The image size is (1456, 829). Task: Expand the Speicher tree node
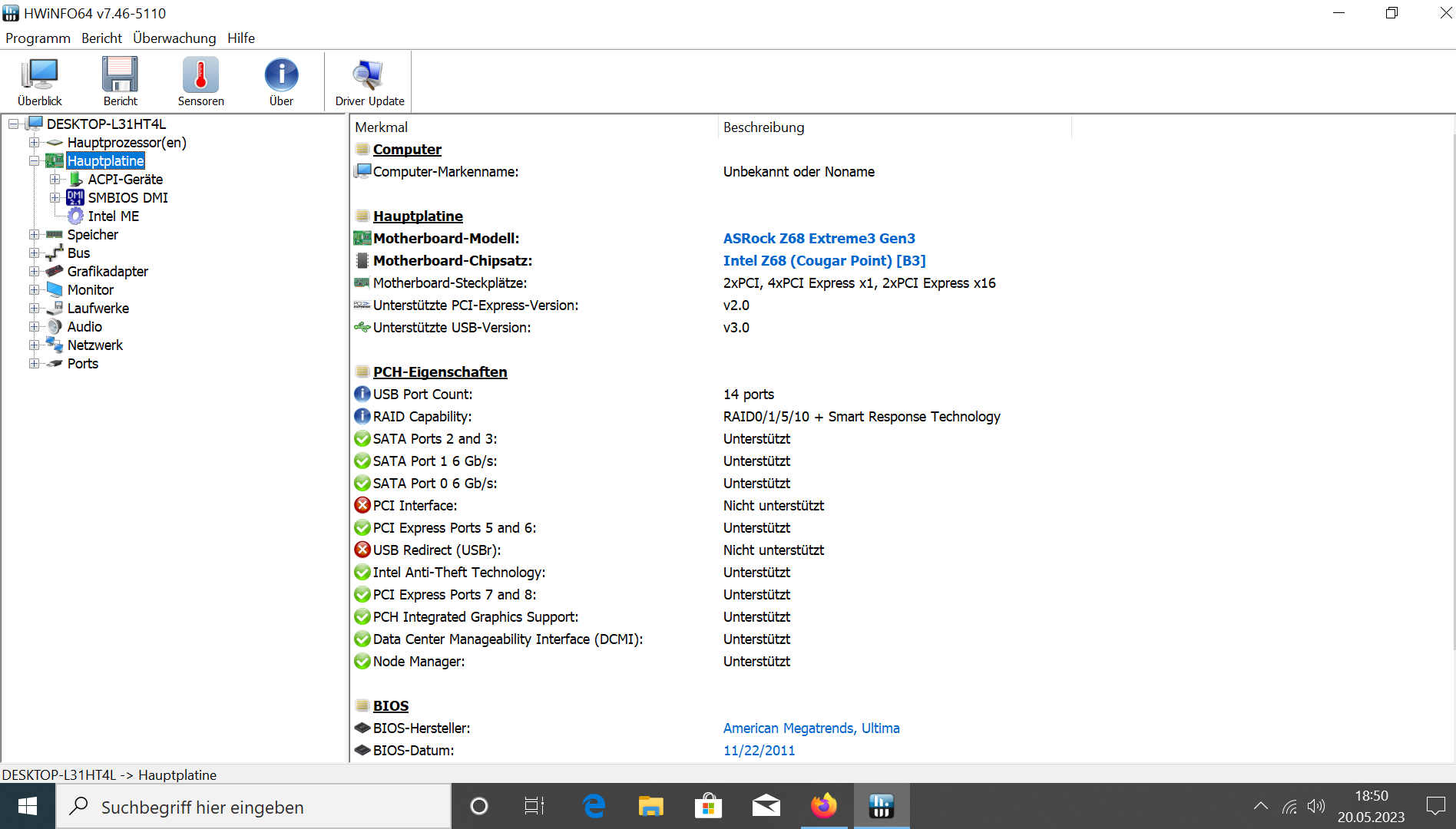[34, 235]
